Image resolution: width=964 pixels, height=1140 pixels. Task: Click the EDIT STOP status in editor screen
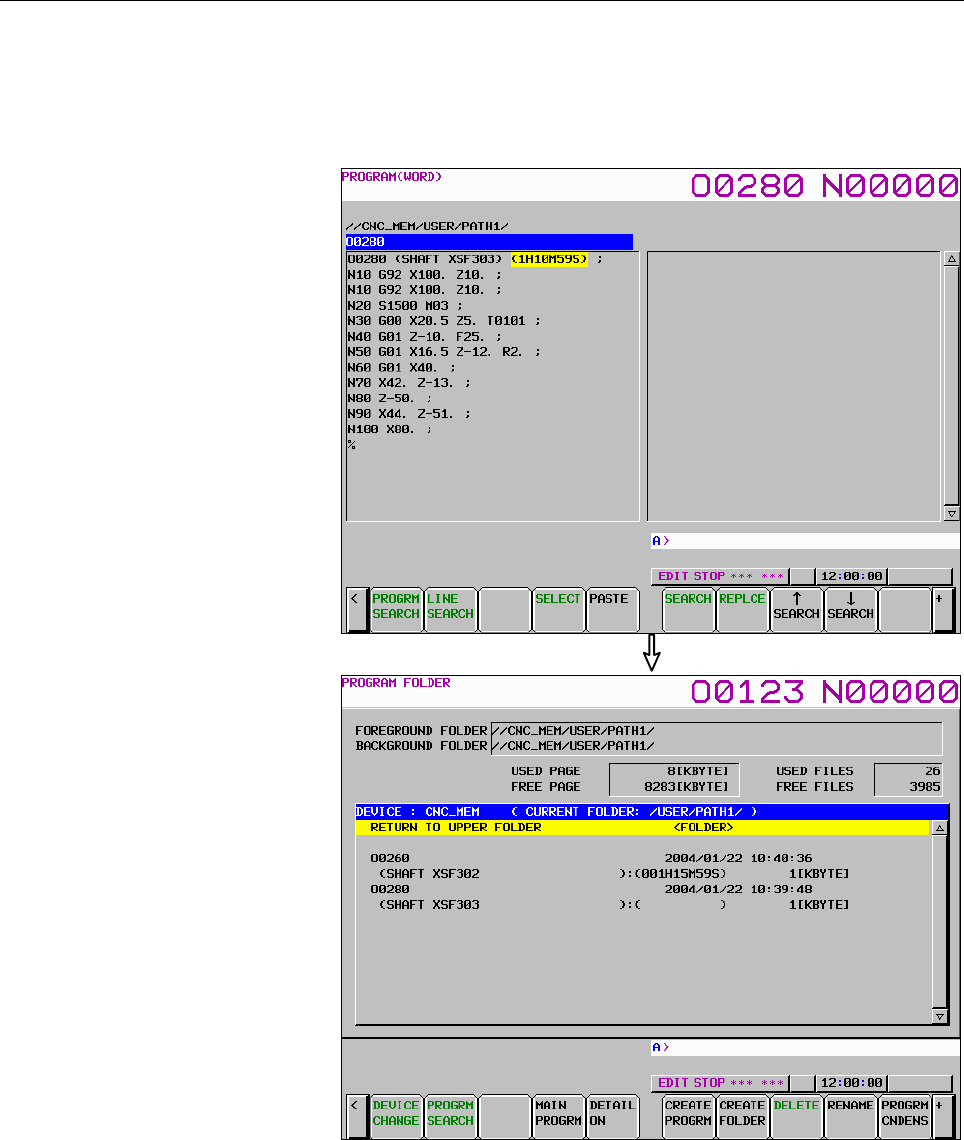[x=720, y=577]
